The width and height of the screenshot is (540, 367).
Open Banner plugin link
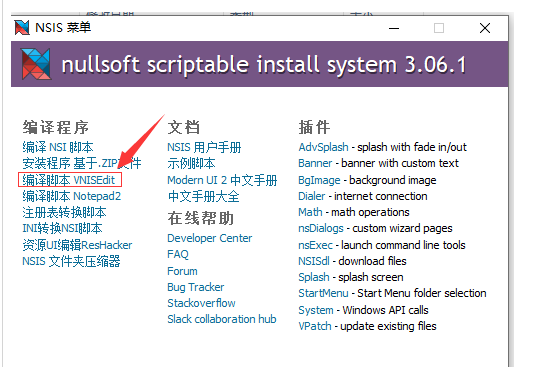[x=315, y=163]
